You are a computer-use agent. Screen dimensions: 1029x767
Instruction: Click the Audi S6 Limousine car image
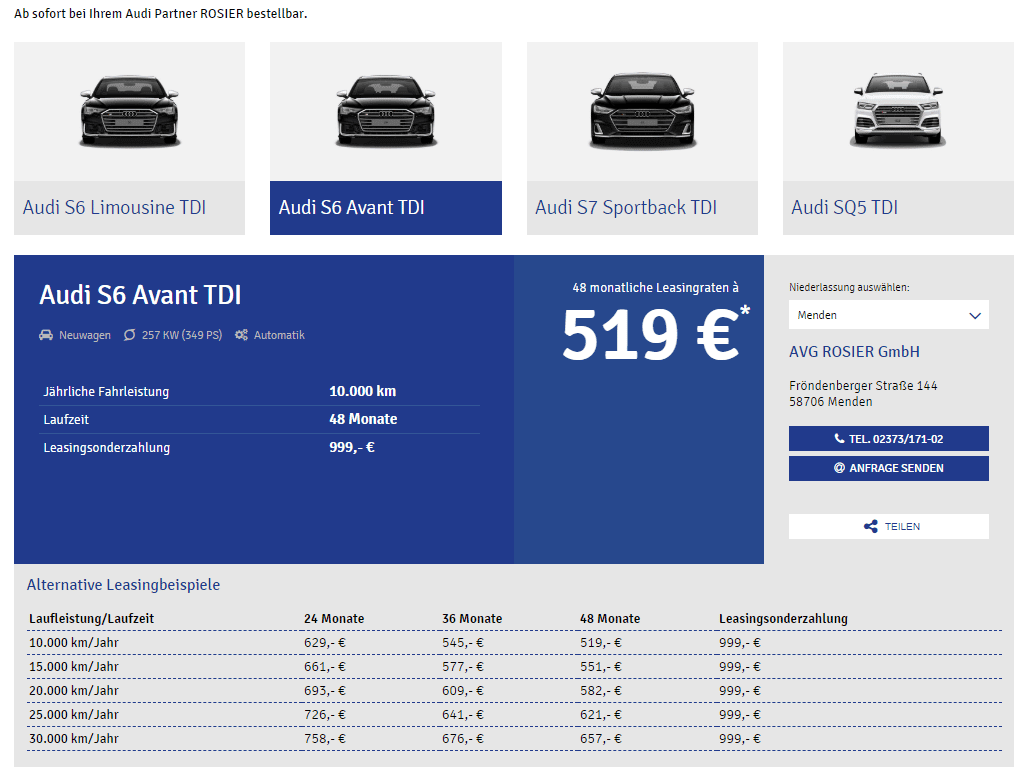pyautogui.click(x=129, y=111)
